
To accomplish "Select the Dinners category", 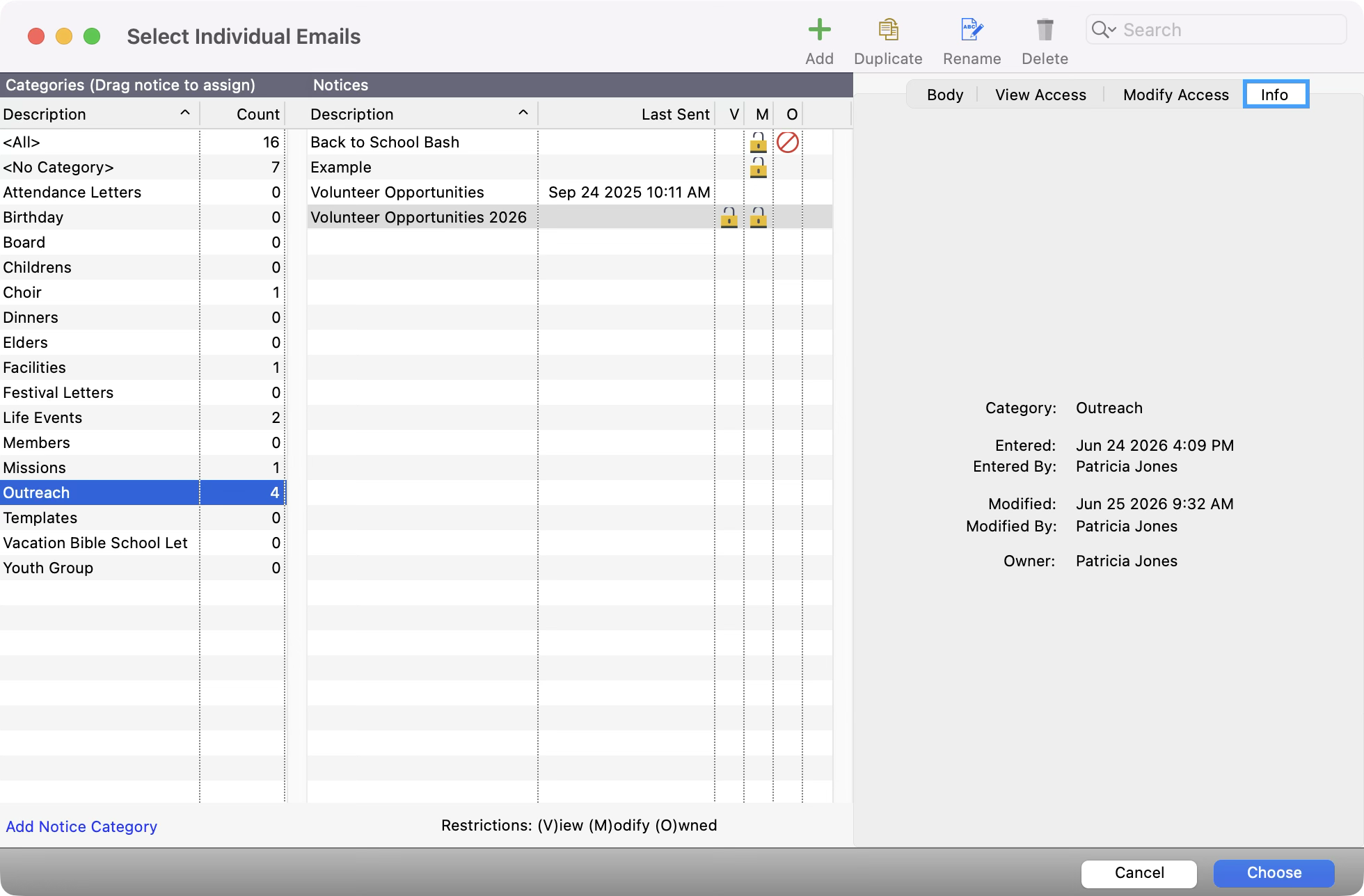I will coord(143,318).
